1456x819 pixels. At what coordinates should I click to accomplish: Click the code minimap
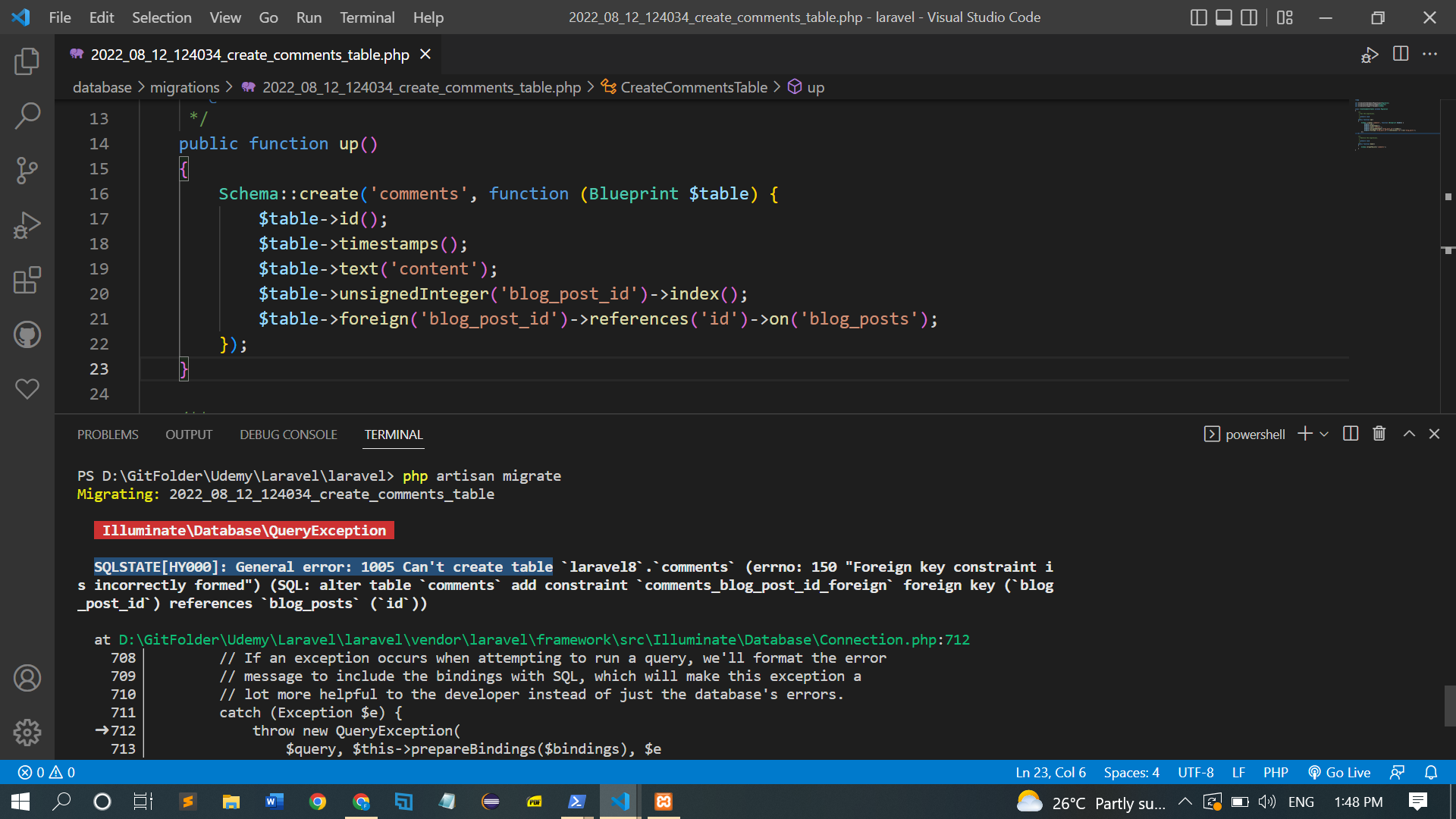tap(1397, 125)
